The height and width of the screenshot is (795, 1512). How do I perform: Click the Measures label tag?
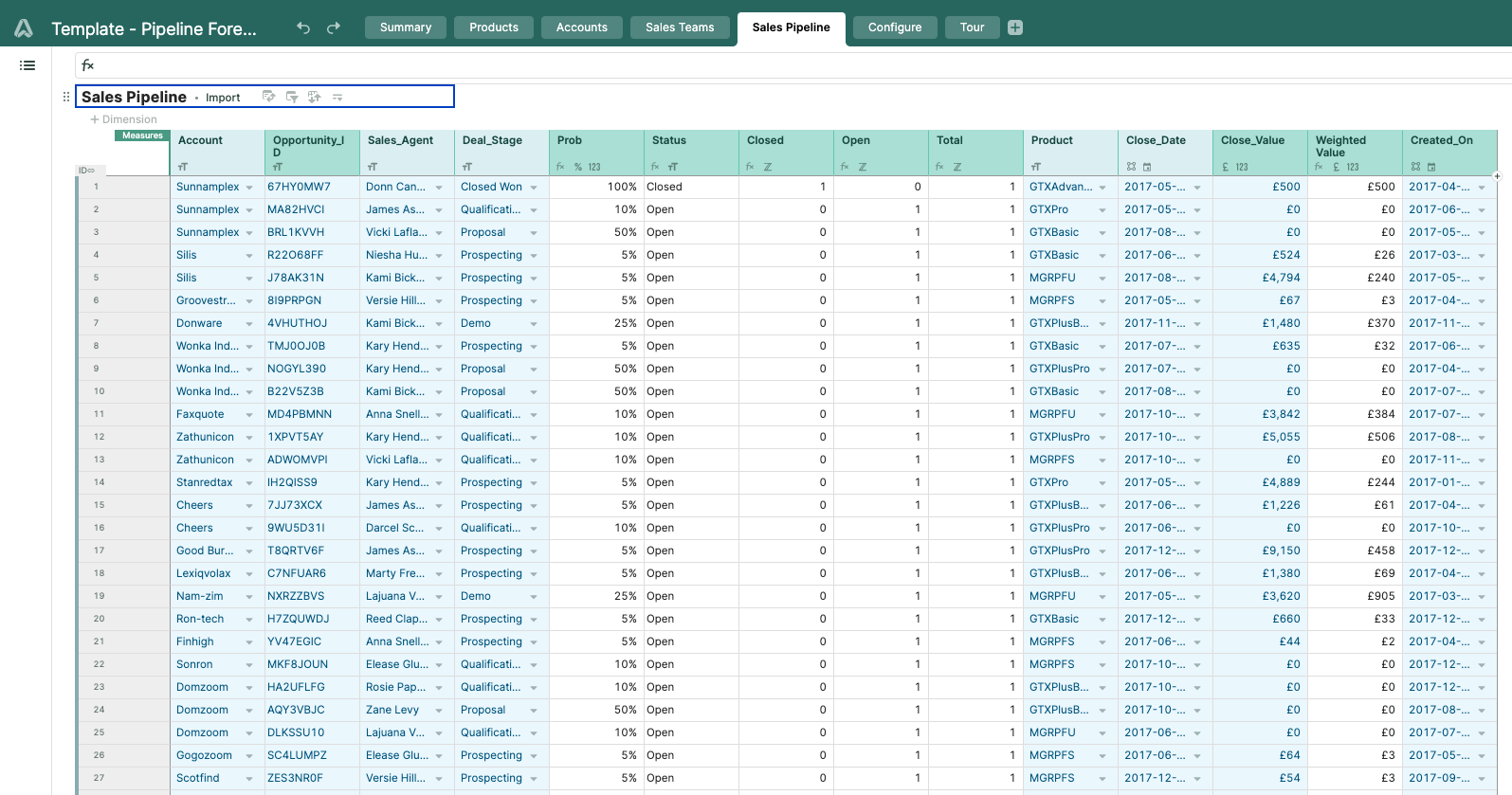142,136
